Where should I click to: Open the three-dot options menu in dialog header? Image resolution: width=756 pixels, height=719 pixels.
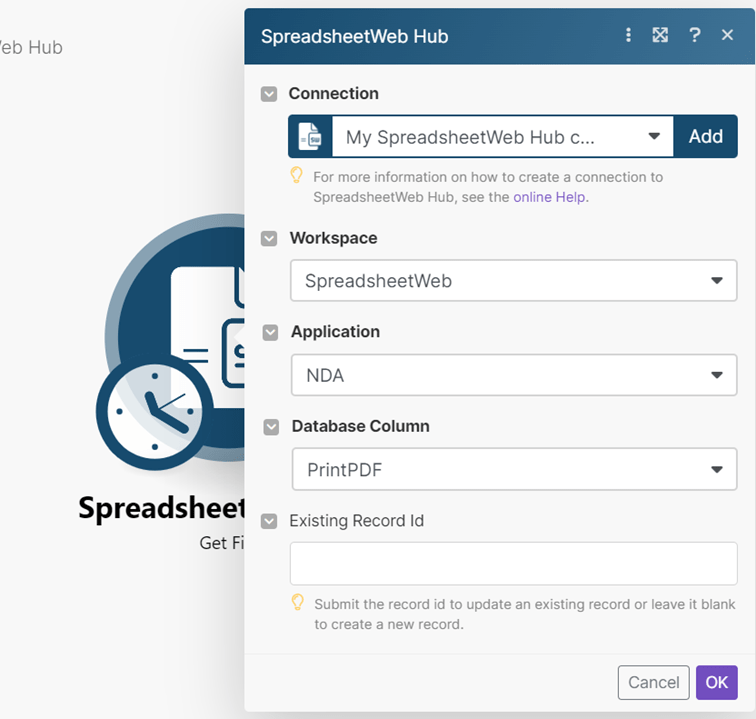click(628, 35)
